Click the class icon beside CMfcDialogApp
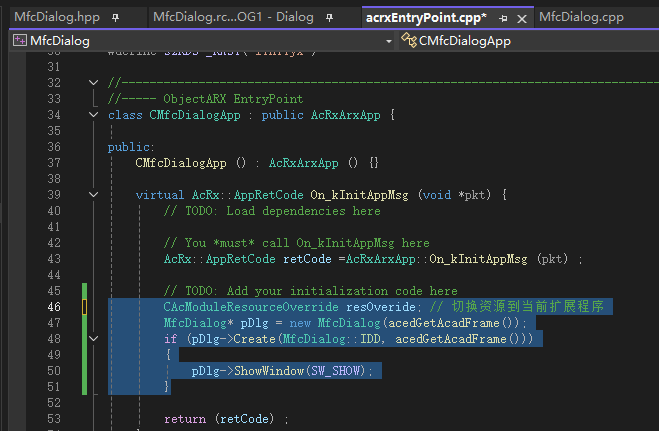 click(x=409, y=41)
